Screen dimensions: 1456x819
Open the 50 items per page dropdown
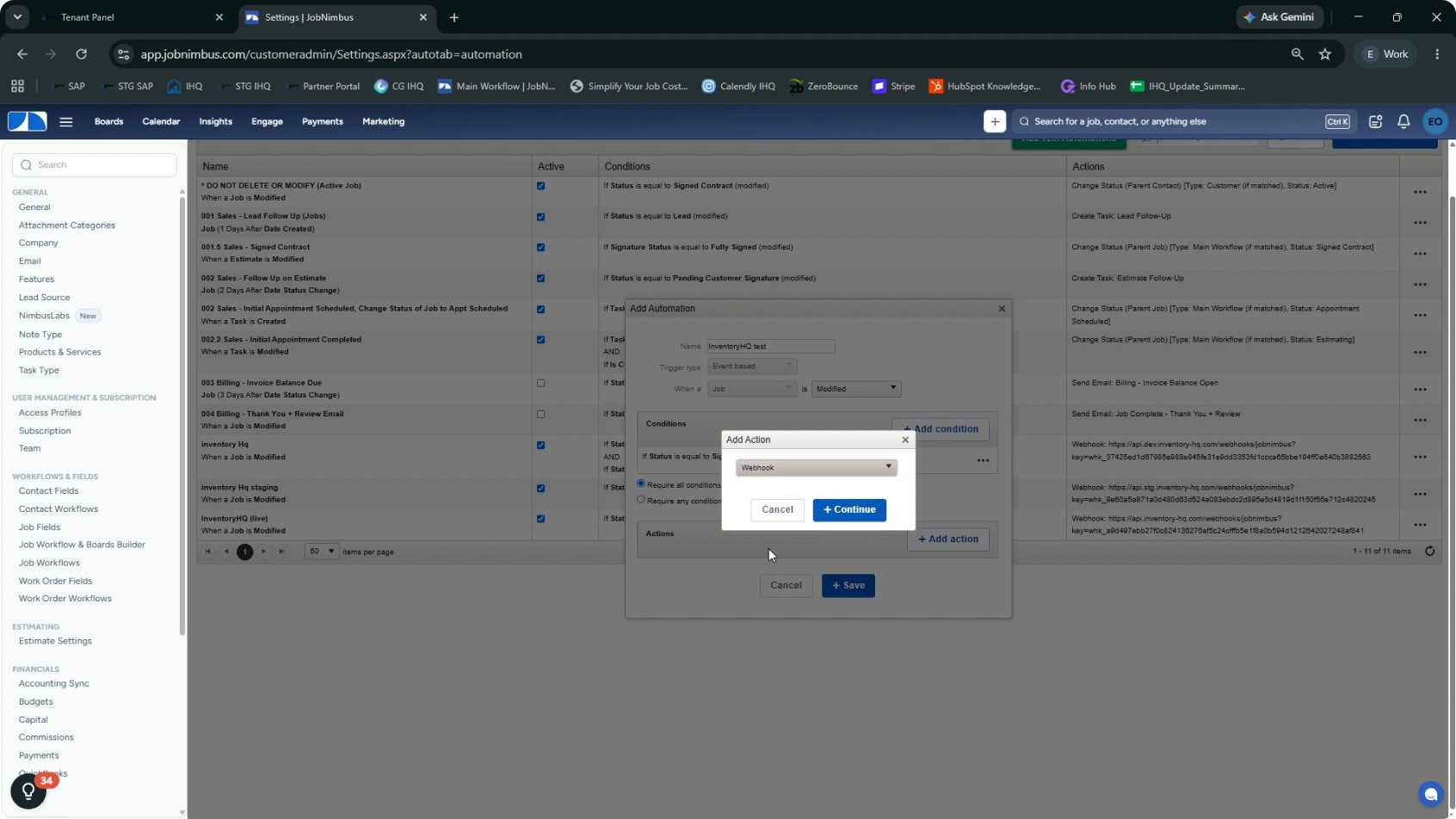[322, 551]
